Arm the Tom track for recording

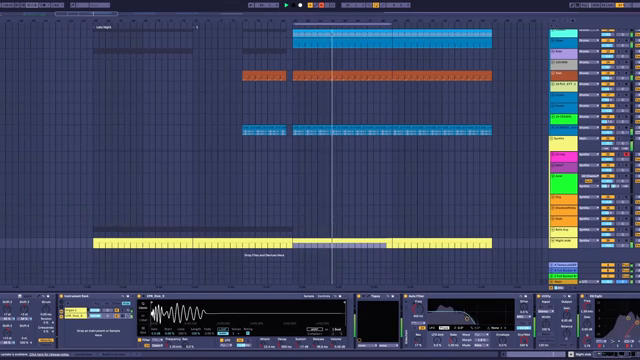(626, 73)
